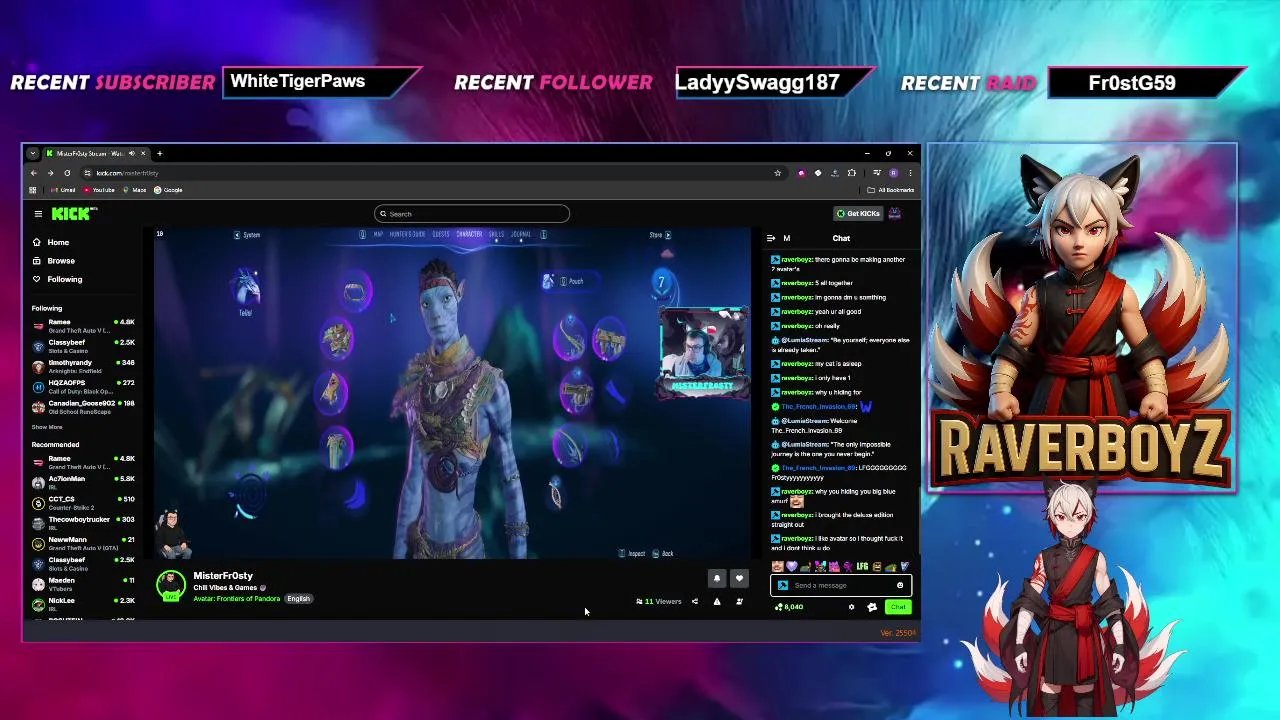
Task: Open chat settings gear icon
Action: tap(852, 607)
